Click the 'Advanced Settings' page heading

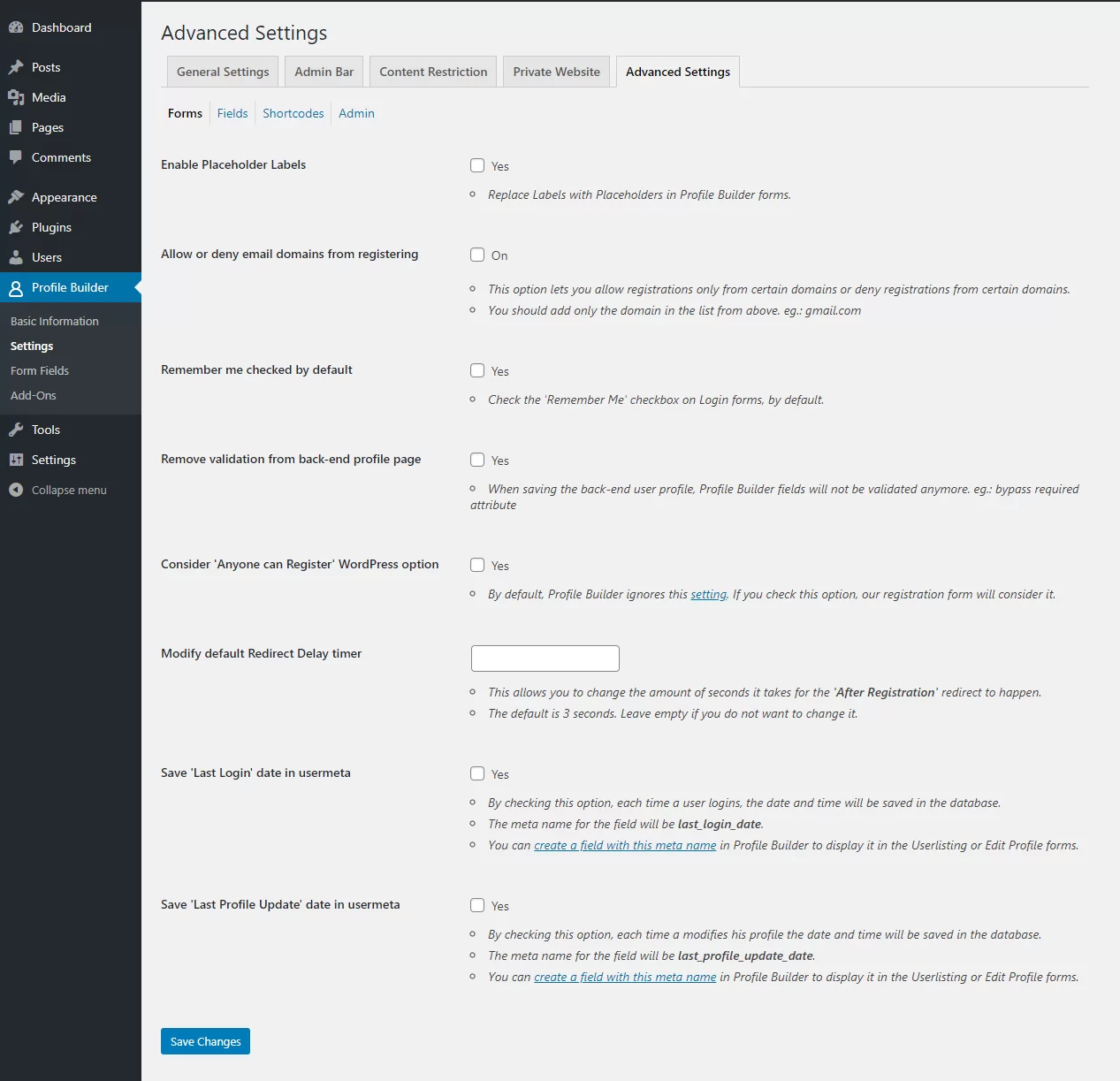(244, 33)
